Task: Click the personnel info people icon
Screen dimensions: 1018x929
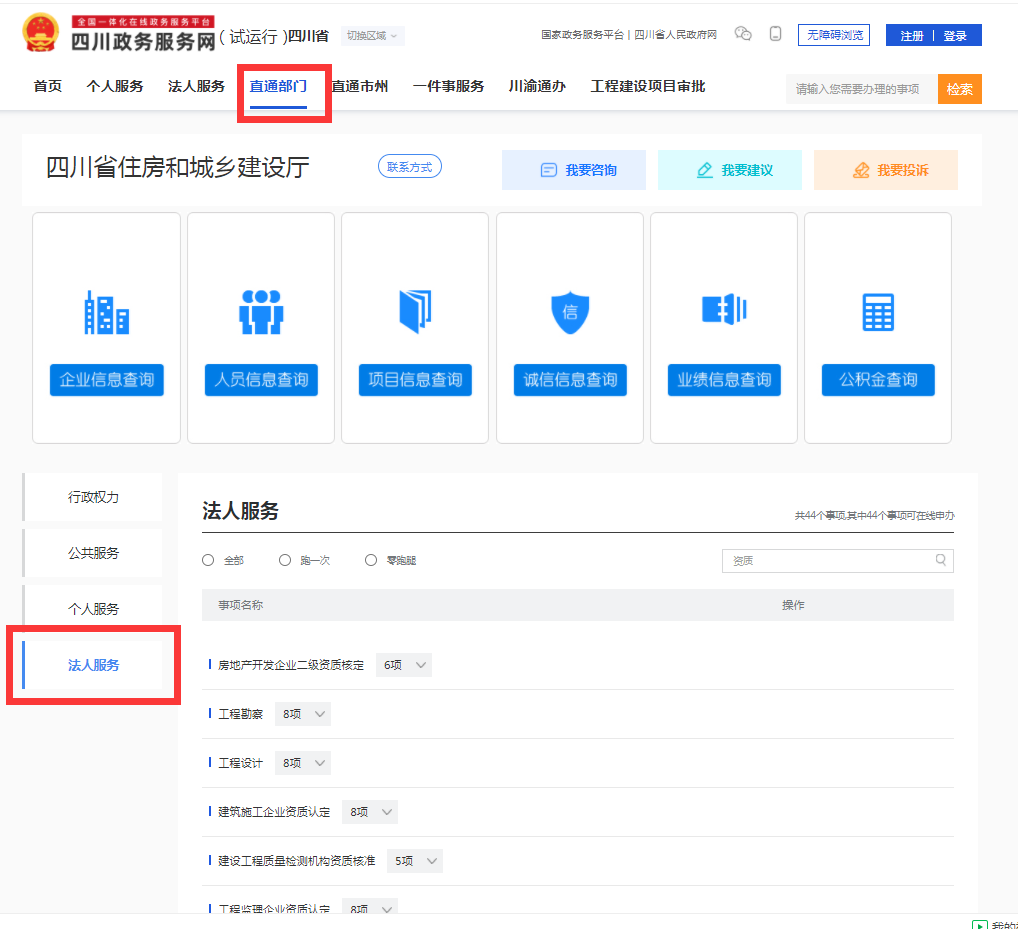Action: 261,312
